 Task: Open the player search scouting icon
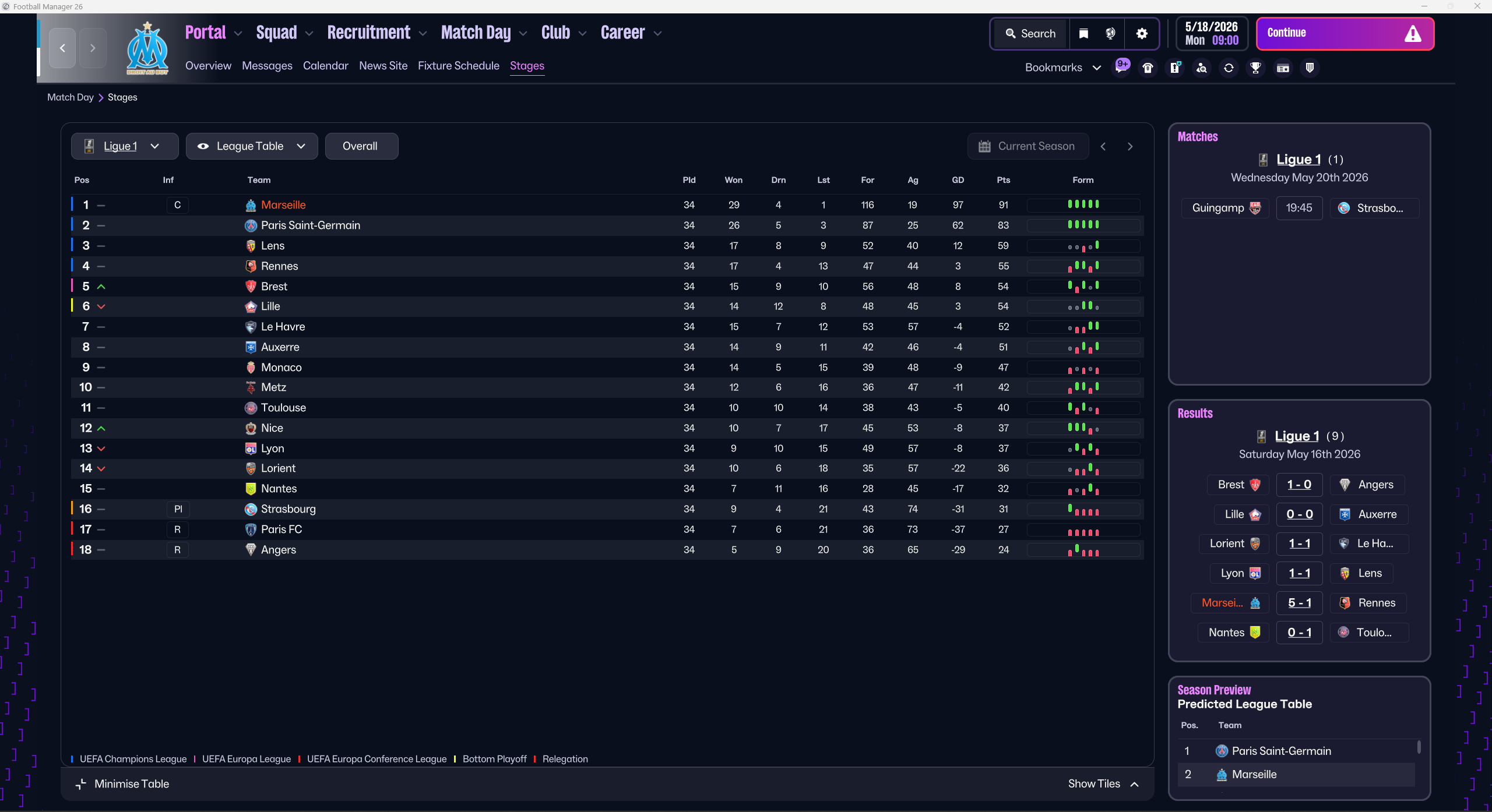(1202, 68)
